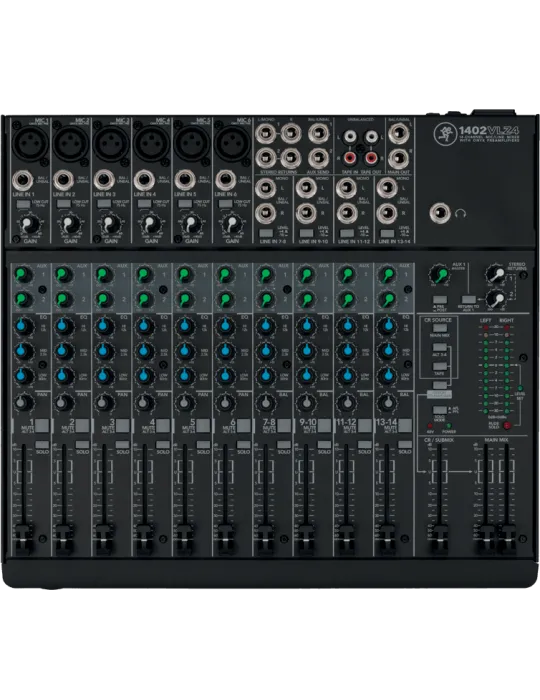Mute stereo channel 13-14

pyautogui.click(x=405, y=425)
